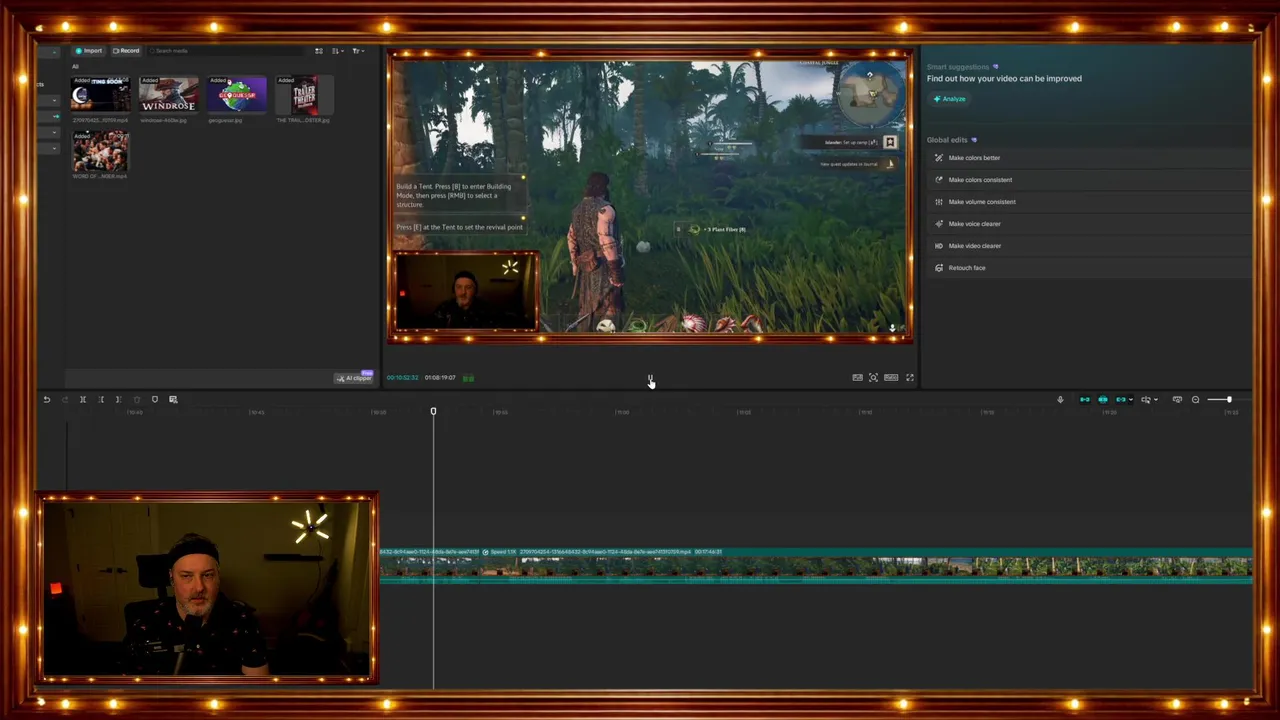Image resolution: width=1280 pixels, height=720 pixels.
Task: Open the media view-type dropdown
Action: coord(357,51)
